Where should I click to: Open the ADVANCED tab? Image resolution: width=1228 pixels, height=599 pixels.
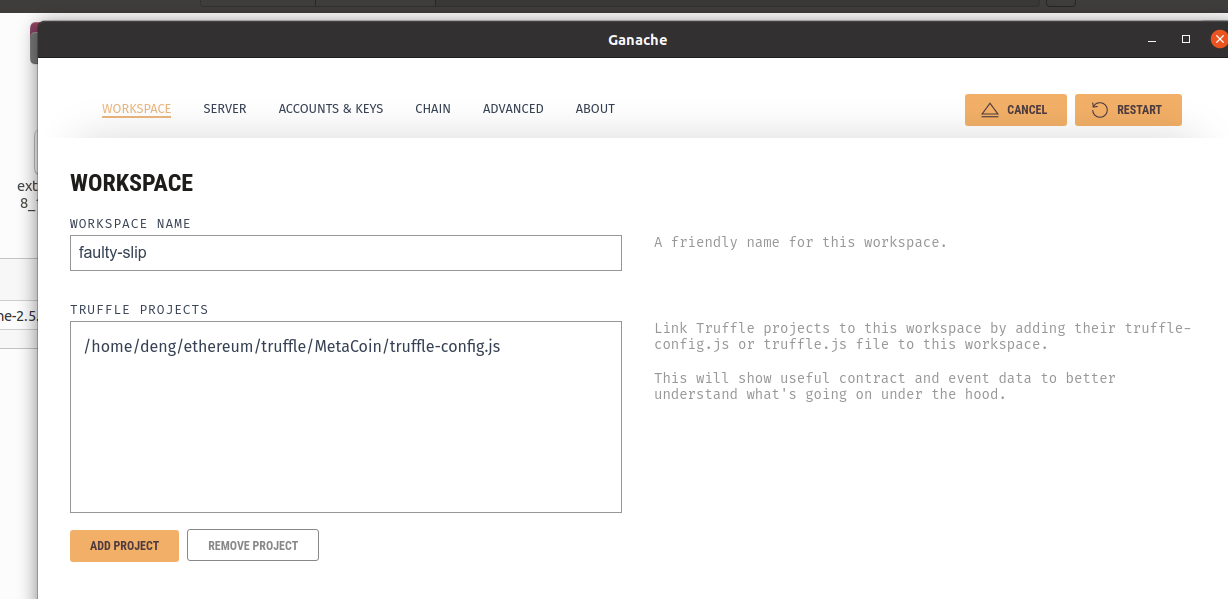pyautogui.click(x=513, y=109)
